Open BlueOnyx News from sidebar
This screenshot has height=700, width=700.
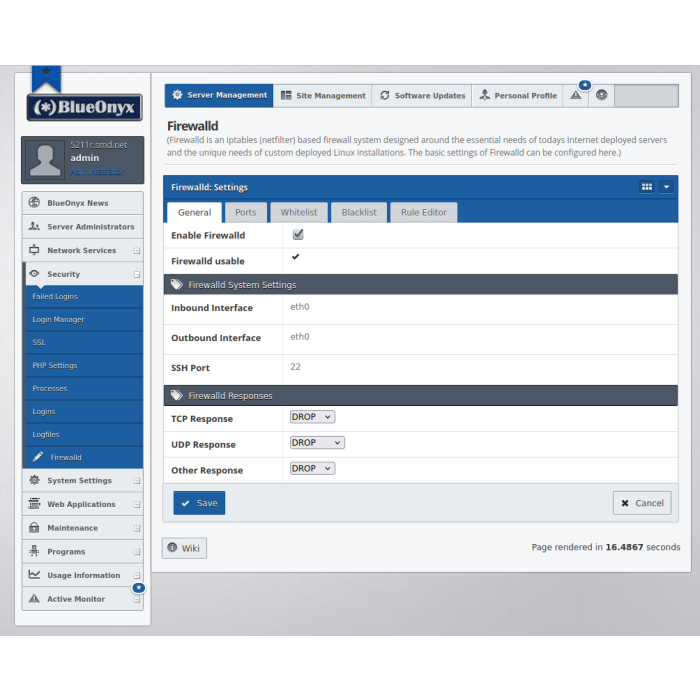[83, 203]
